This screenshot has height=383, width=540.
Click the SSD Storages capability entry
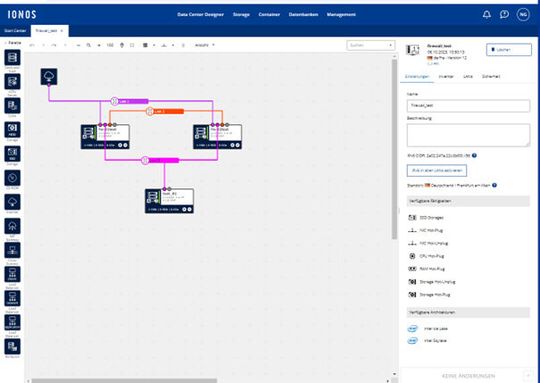tap(426, 218)
